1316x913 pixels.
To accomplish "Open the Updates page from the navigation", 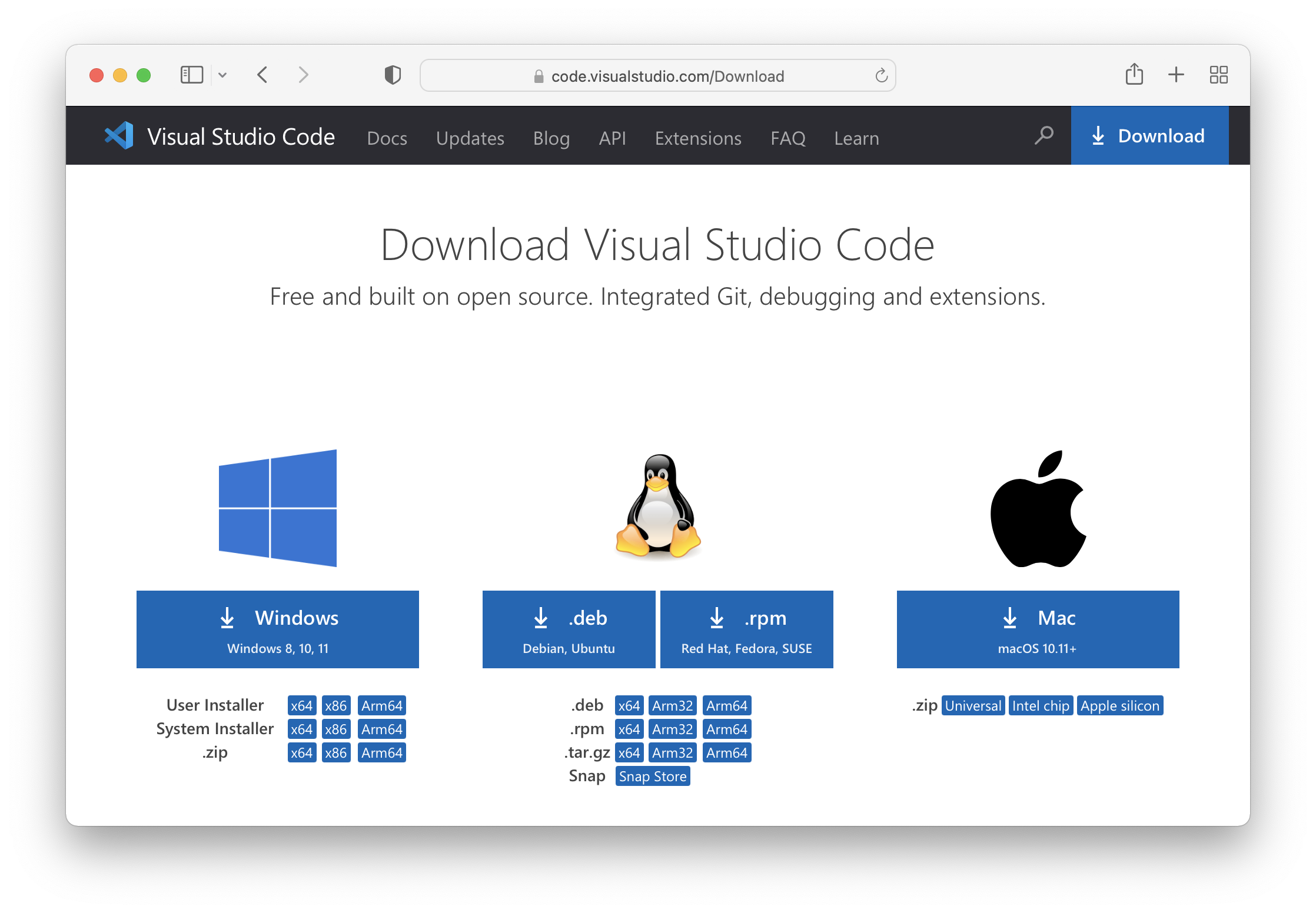I will (470, 138).
